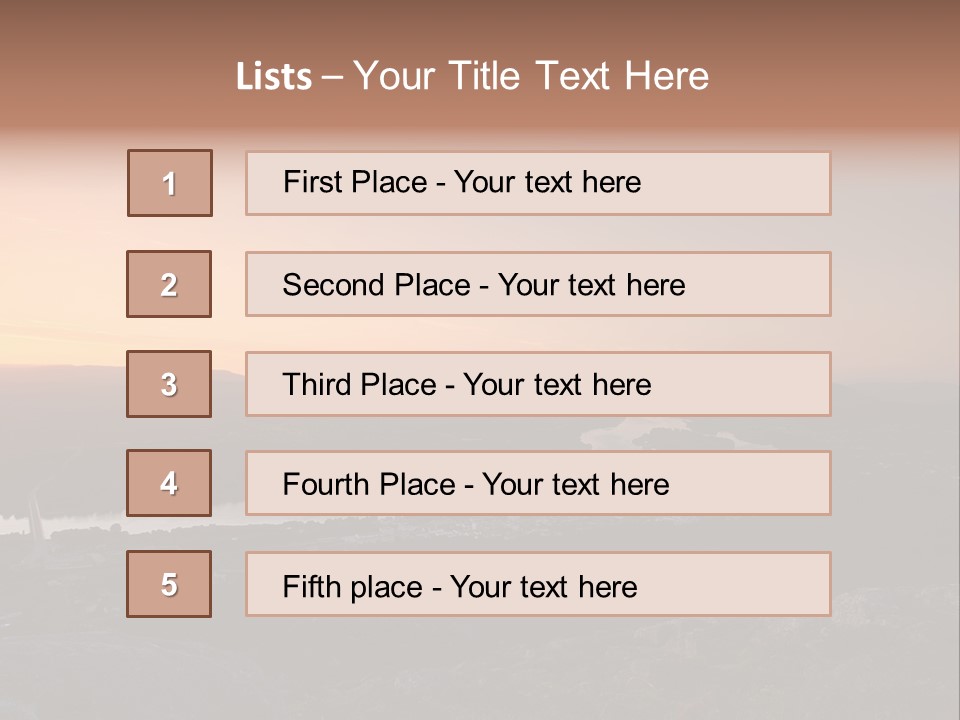
Task: Select the number 3 box
Action: (x=169, y=384)
